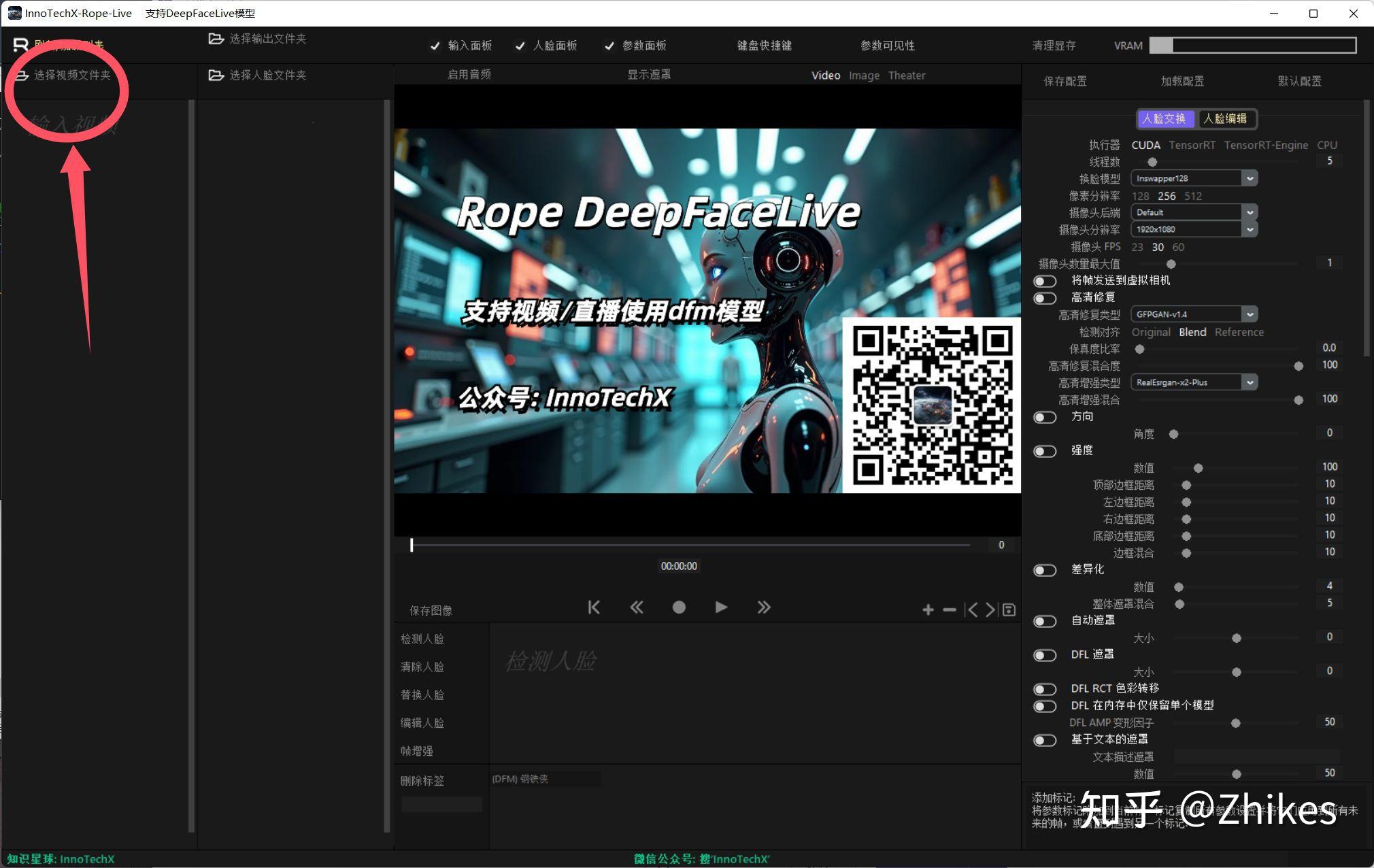This screenshot has height=868, width=1374.
Task: Click 显示遮罩
Action: coord(648,75)
